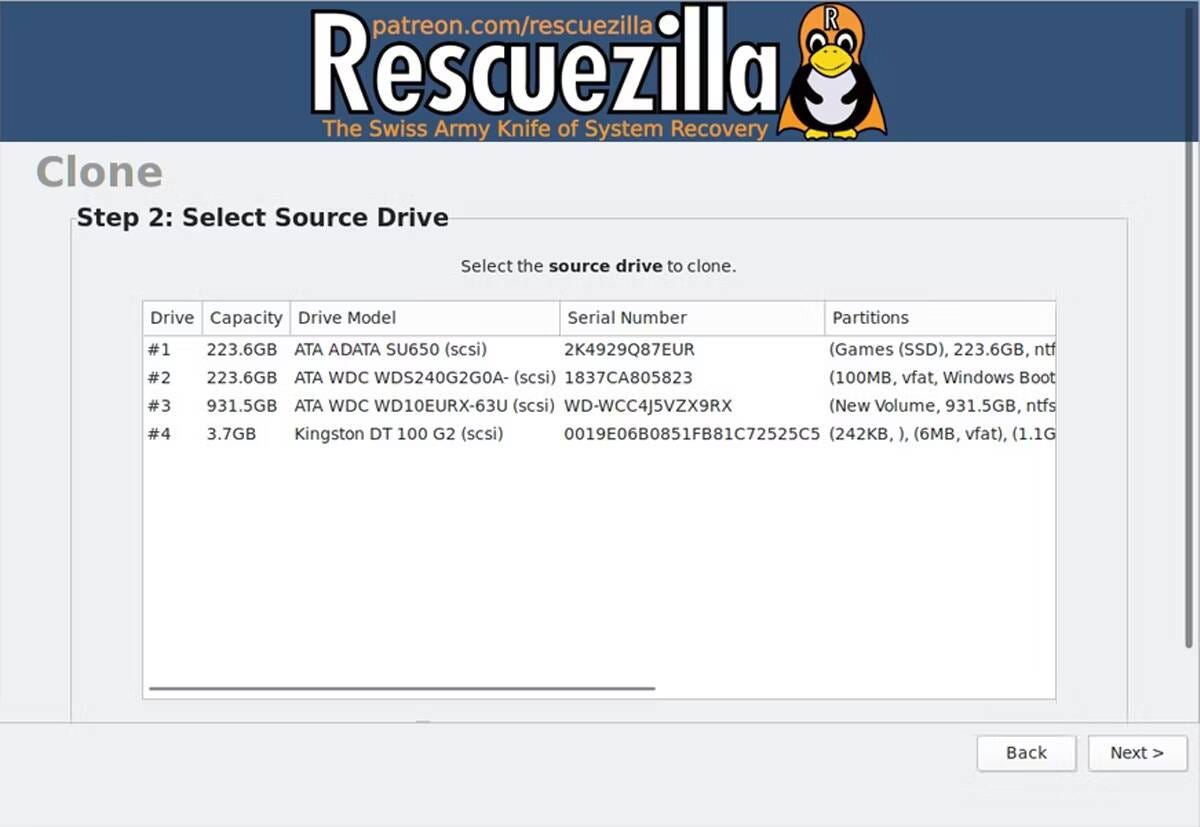1200x827 pixels.
Task: Proceed with the Next > button
Action: click(x=1137, y=753)
